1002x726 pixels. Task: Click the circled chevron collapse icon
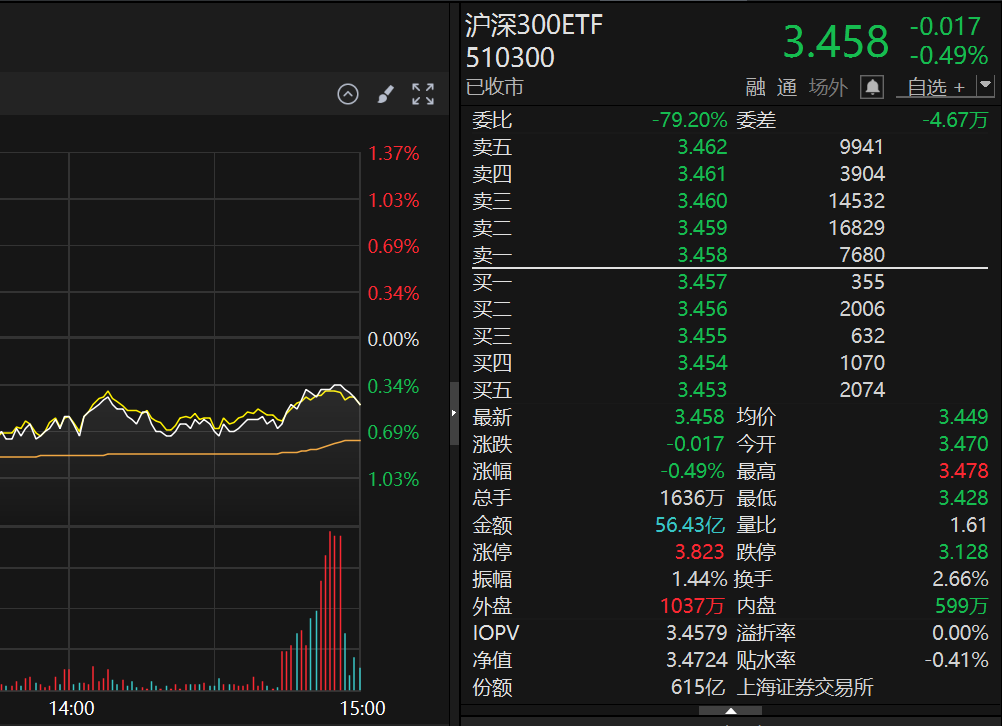[348, 94]
